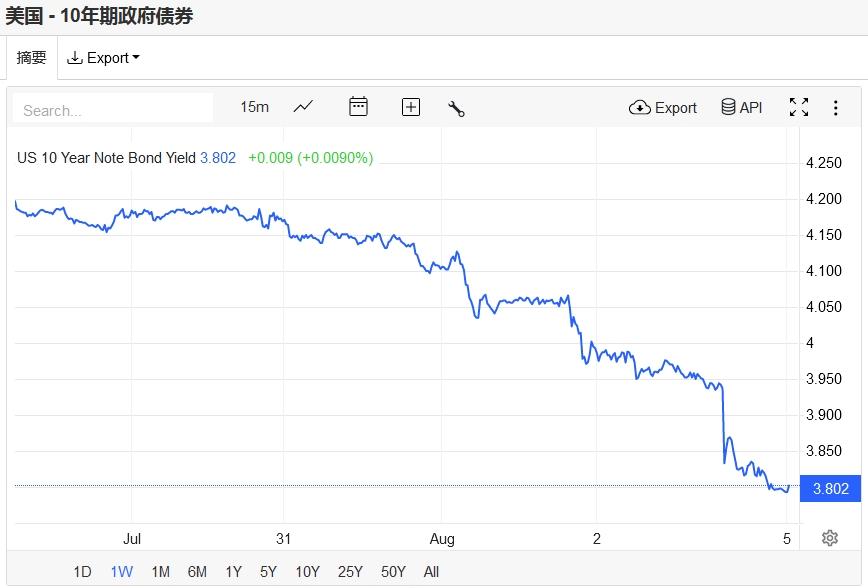Switch range to 10Y
This screenshot has width=868, height=588.
[307, 571]
